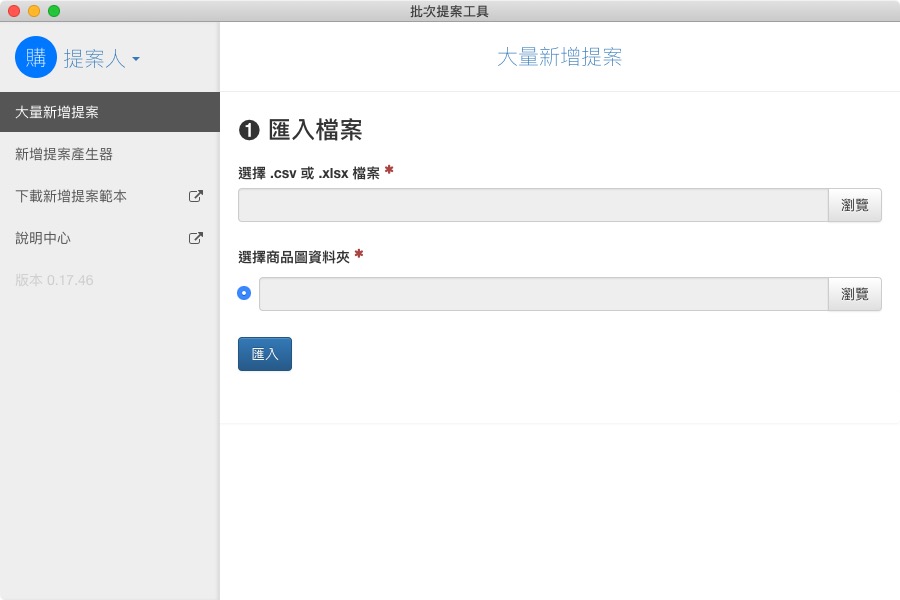Open 新增提案產生器 from the sidebar

[x=110, y=154]
